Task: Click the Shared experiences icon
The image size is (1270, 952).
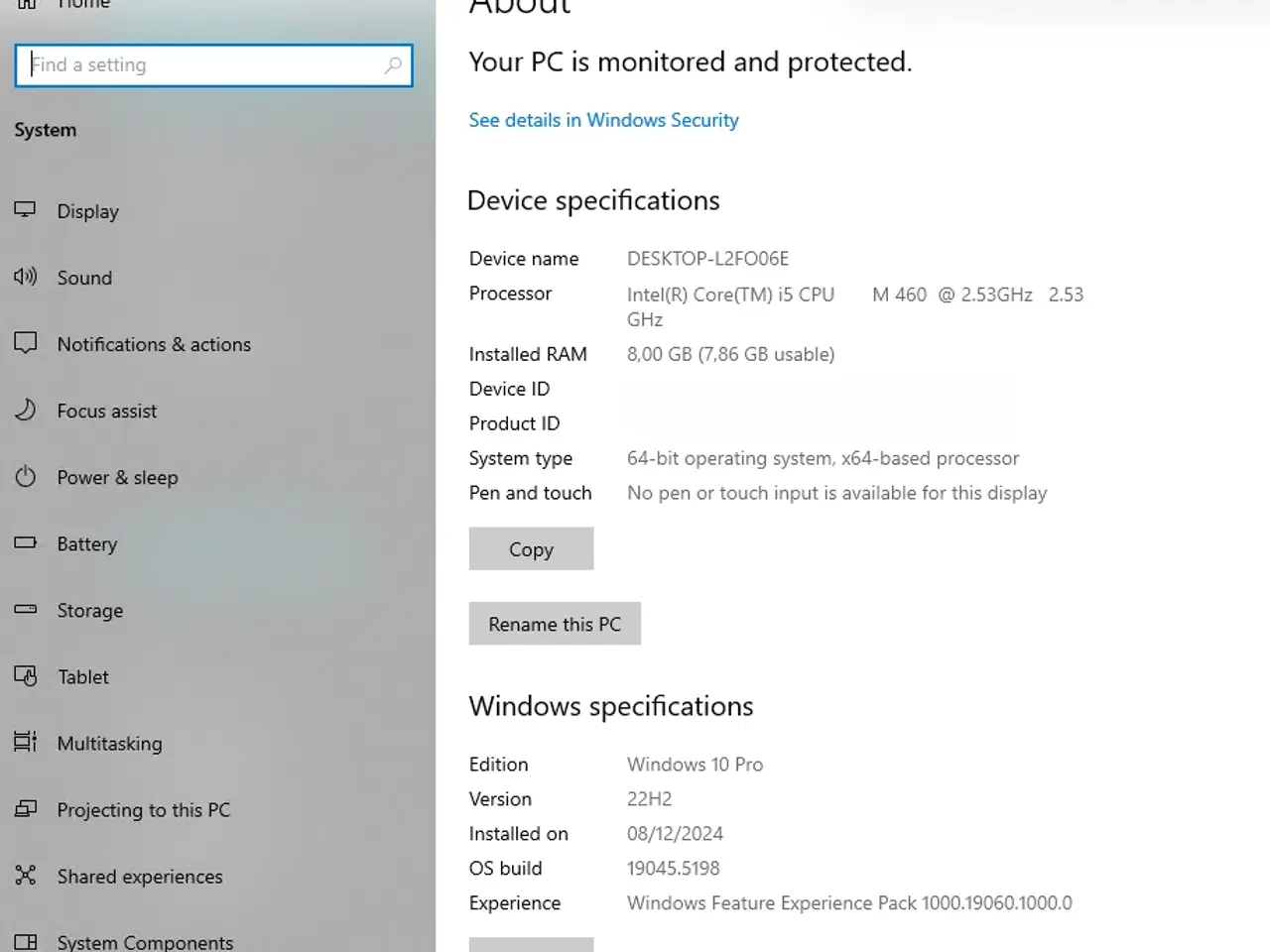Action: coord(25,875)
